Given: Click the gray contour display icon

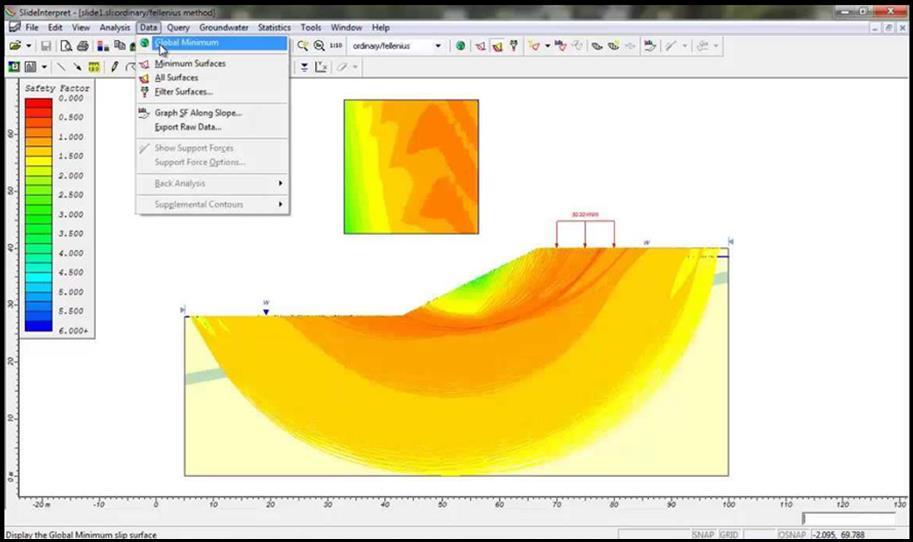Looking at the screenshot, I should click(30, 67).
